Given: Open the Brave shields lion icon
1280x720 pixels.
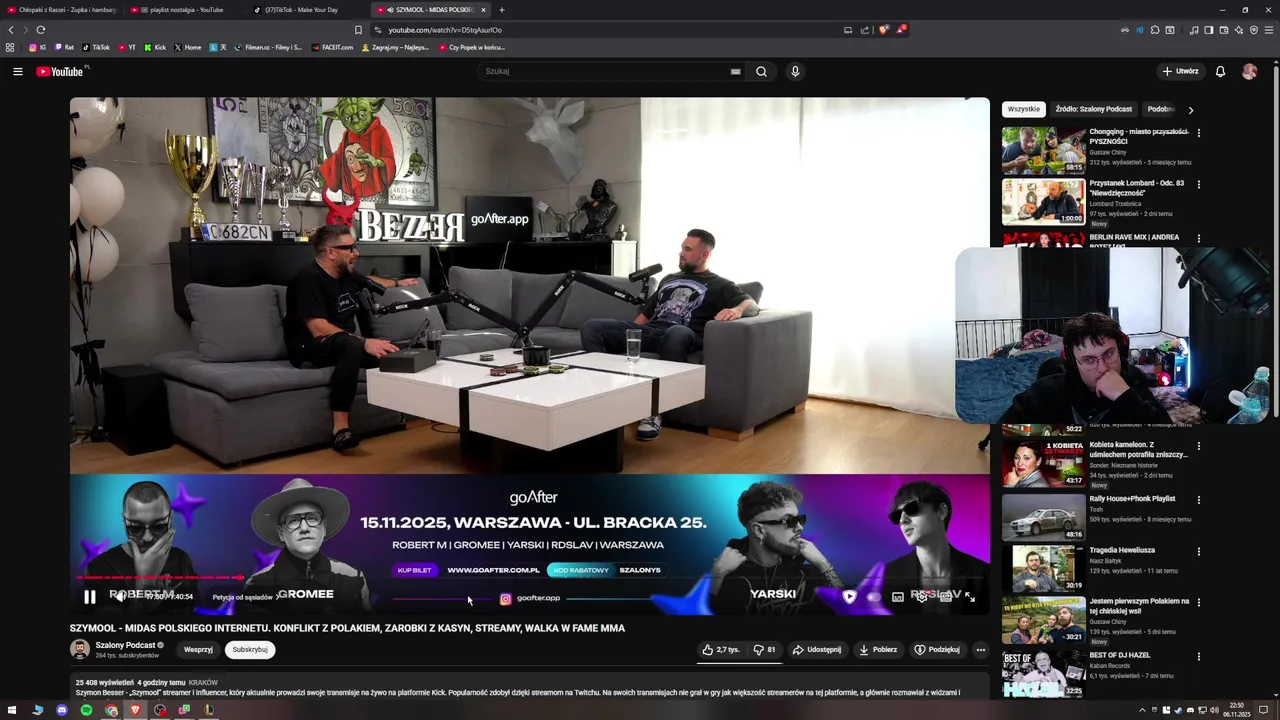Looking at the screenshot, I should tap(883, 30).
